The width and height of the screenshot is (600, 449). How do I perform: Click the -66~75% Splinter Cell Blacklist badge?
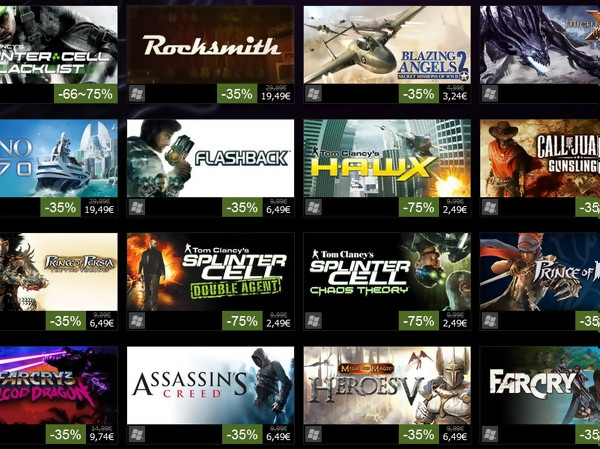point(86,94)
